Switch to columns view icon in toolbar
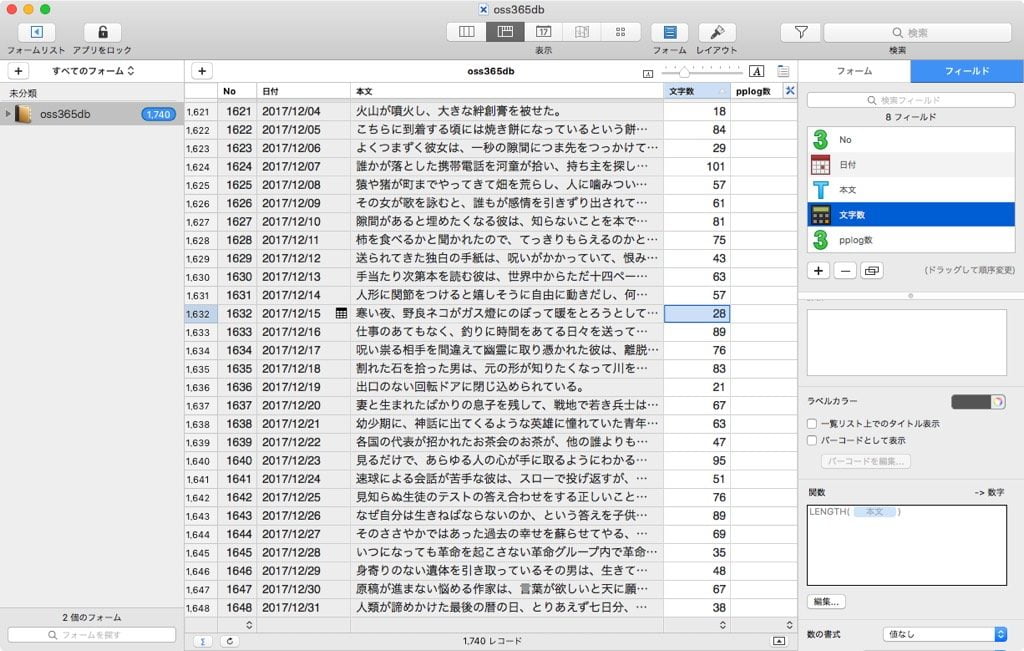Screen dimensions: 1024x651 coord(466,32)
